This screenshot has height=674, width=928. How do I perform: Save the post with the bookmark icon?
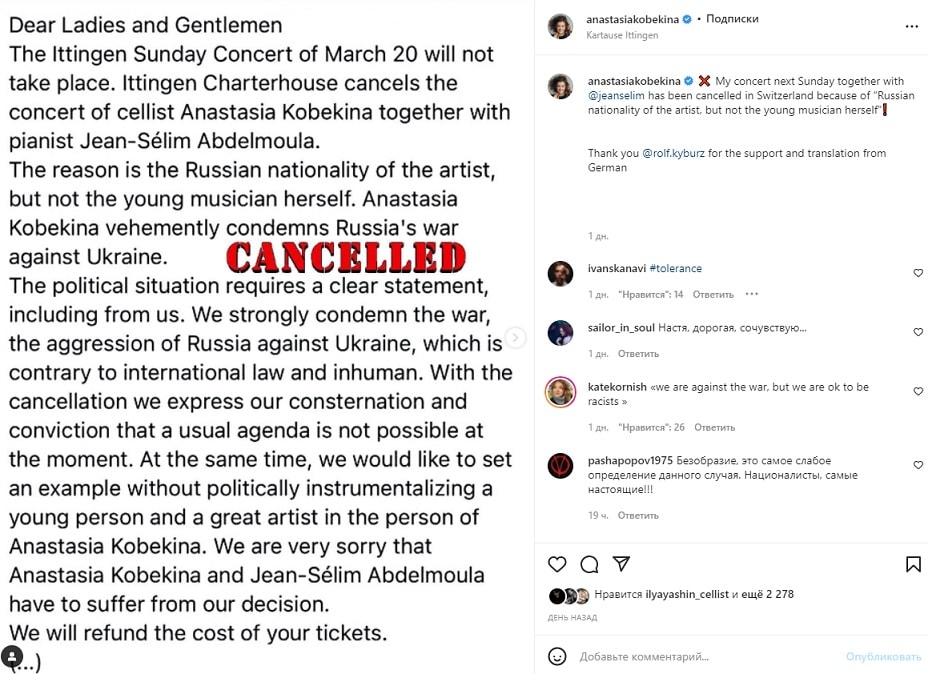pos(913,564)
